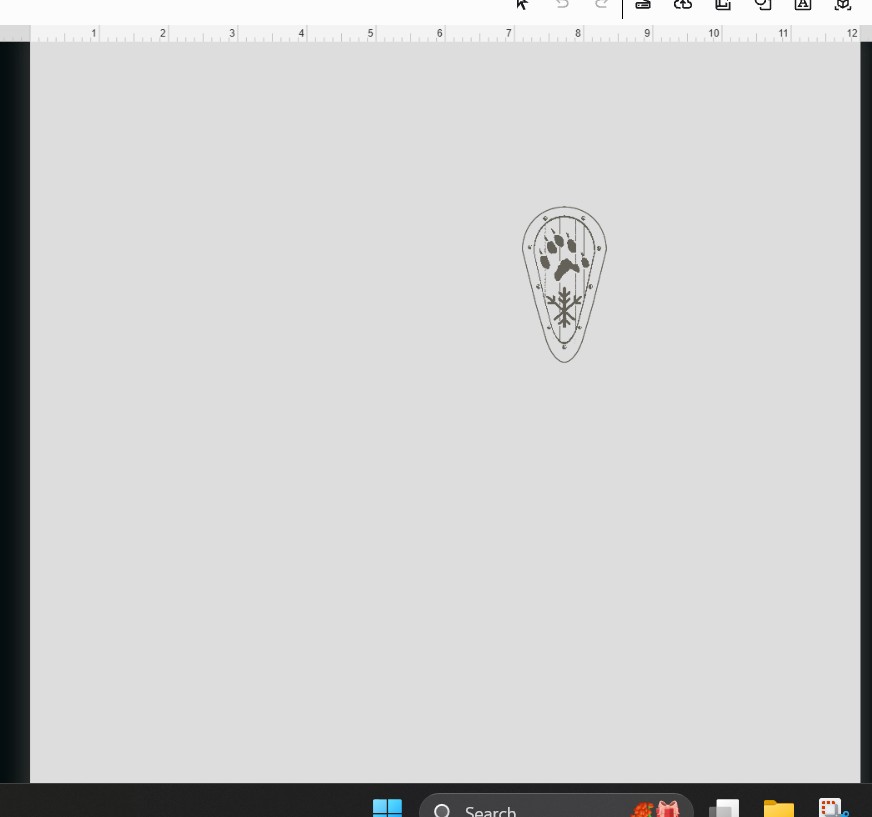
Task: Click the icon right of toolbar divider
Action: (x=643, y=5)
